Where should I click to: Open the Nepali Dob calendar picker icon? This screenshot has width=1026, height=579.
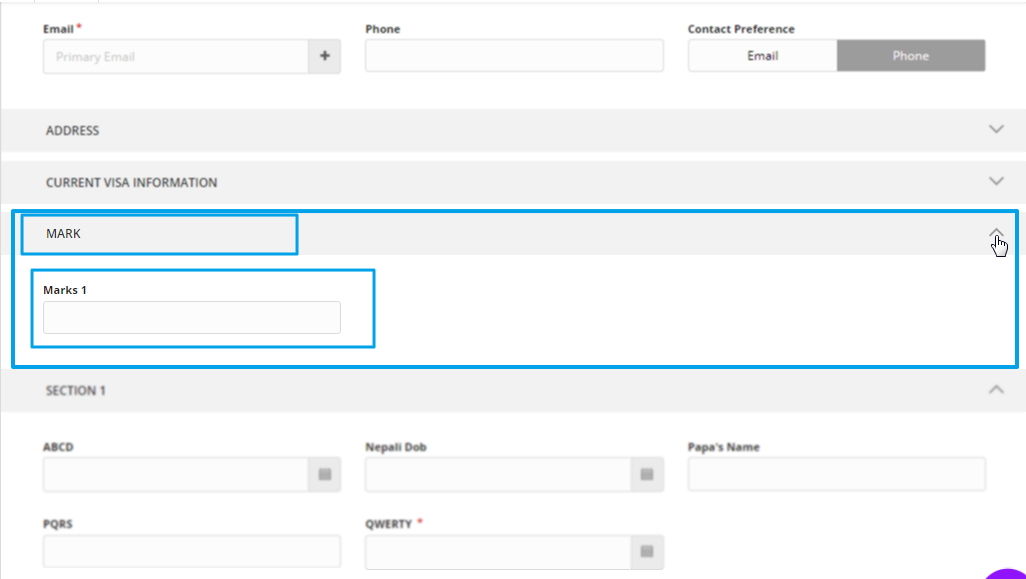pyautogui.click(x=647, y=475)
